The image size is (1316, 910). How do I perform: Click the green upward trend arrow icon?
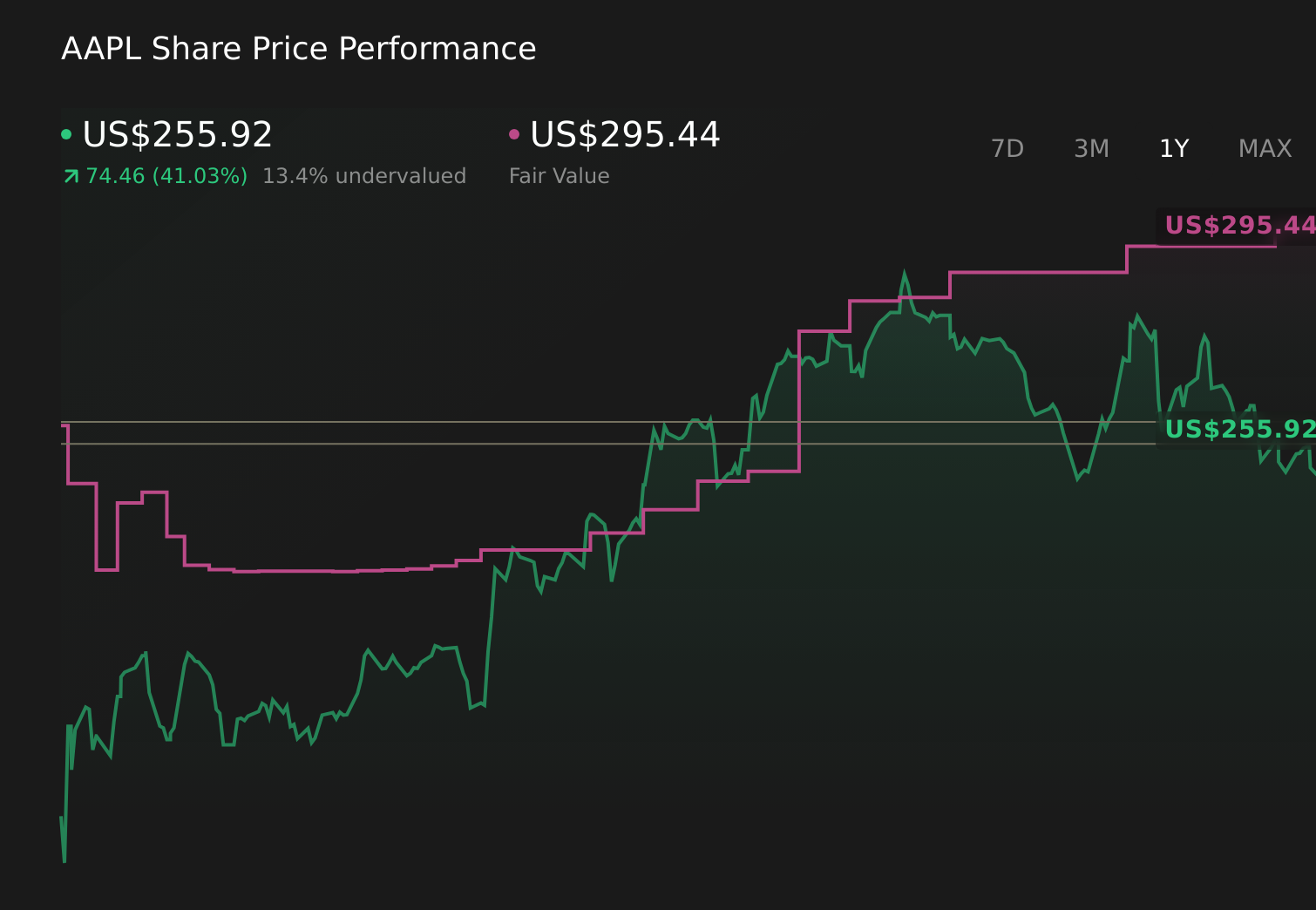pyautogui.click(x=71, y=175)
